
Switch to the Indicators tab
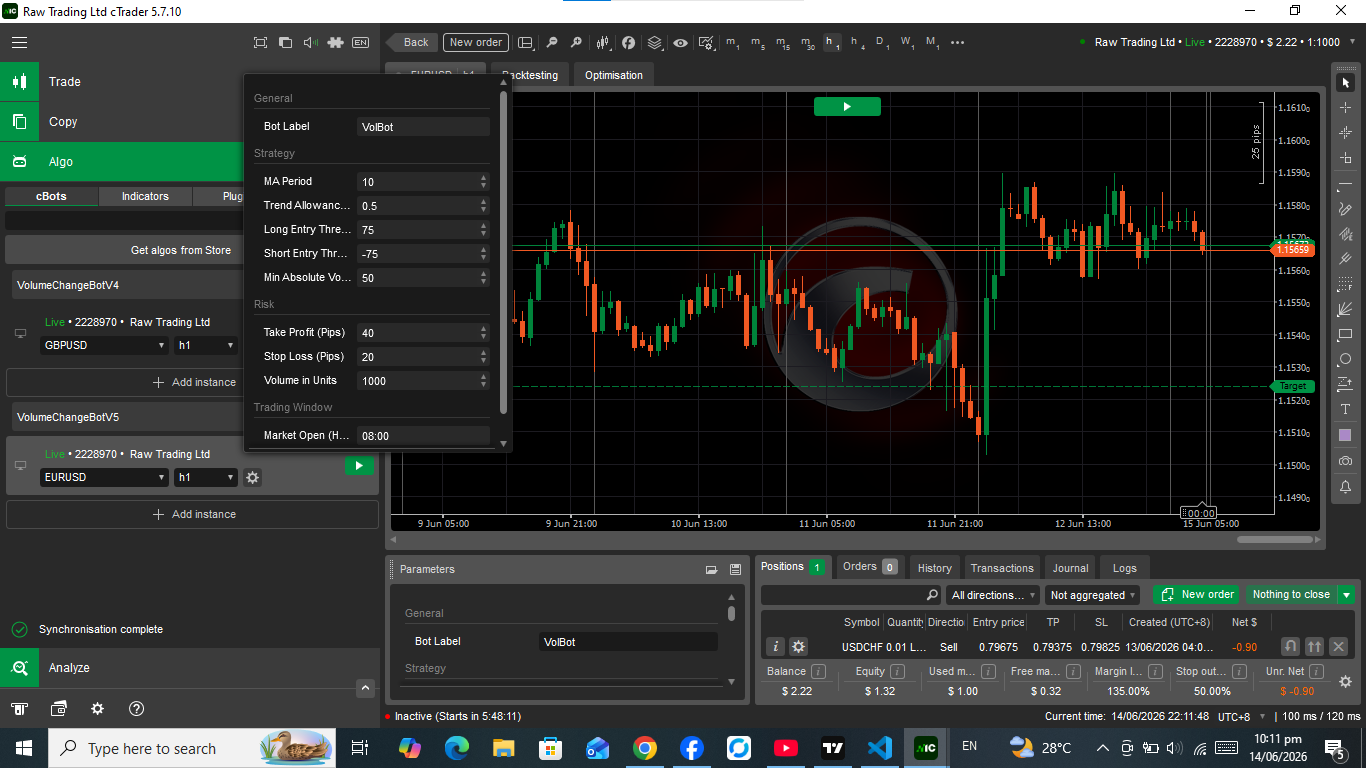click(145, 196)
